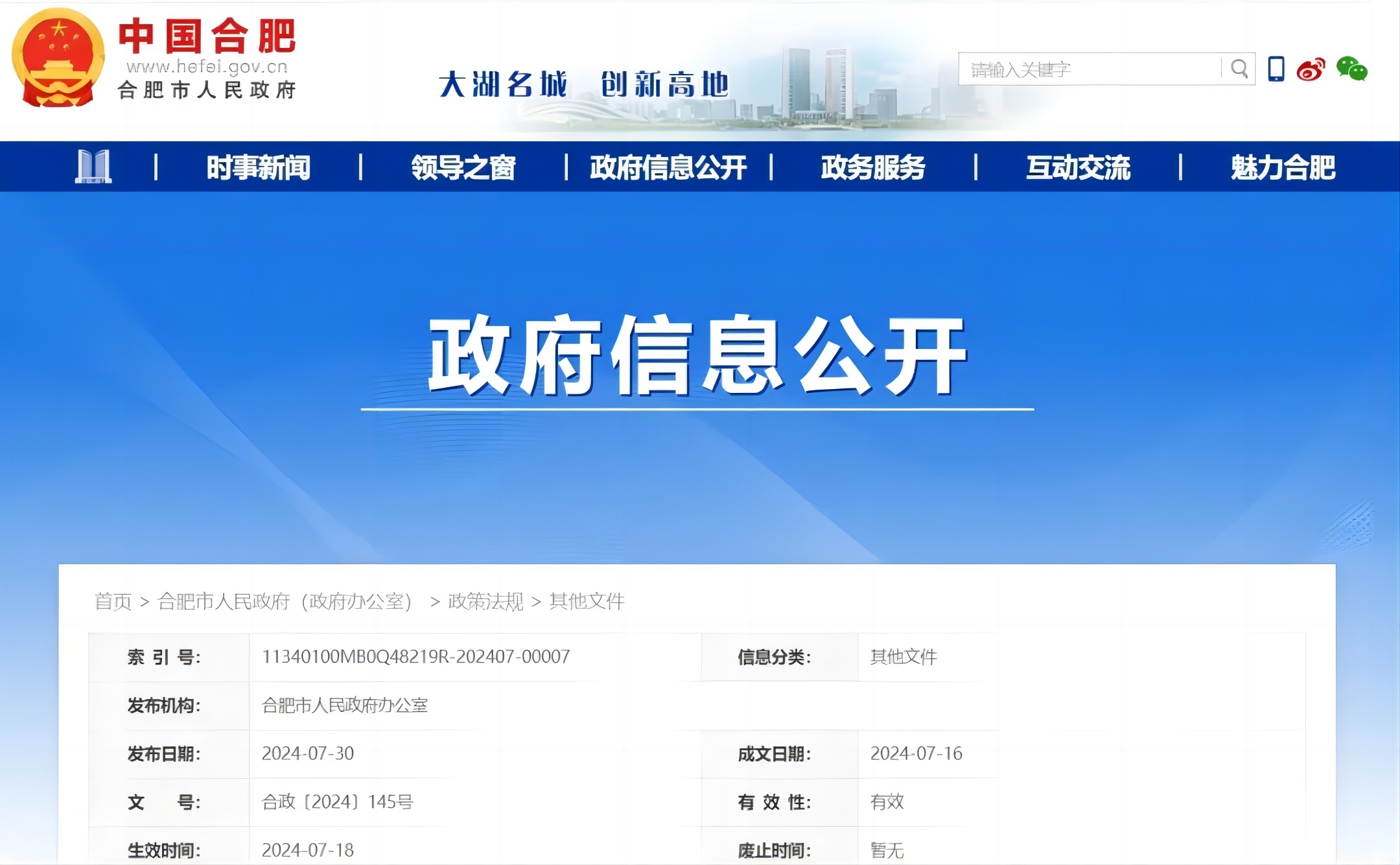
Task: Click the large 政府信息公开 banner title
Action: click(697, 356)
